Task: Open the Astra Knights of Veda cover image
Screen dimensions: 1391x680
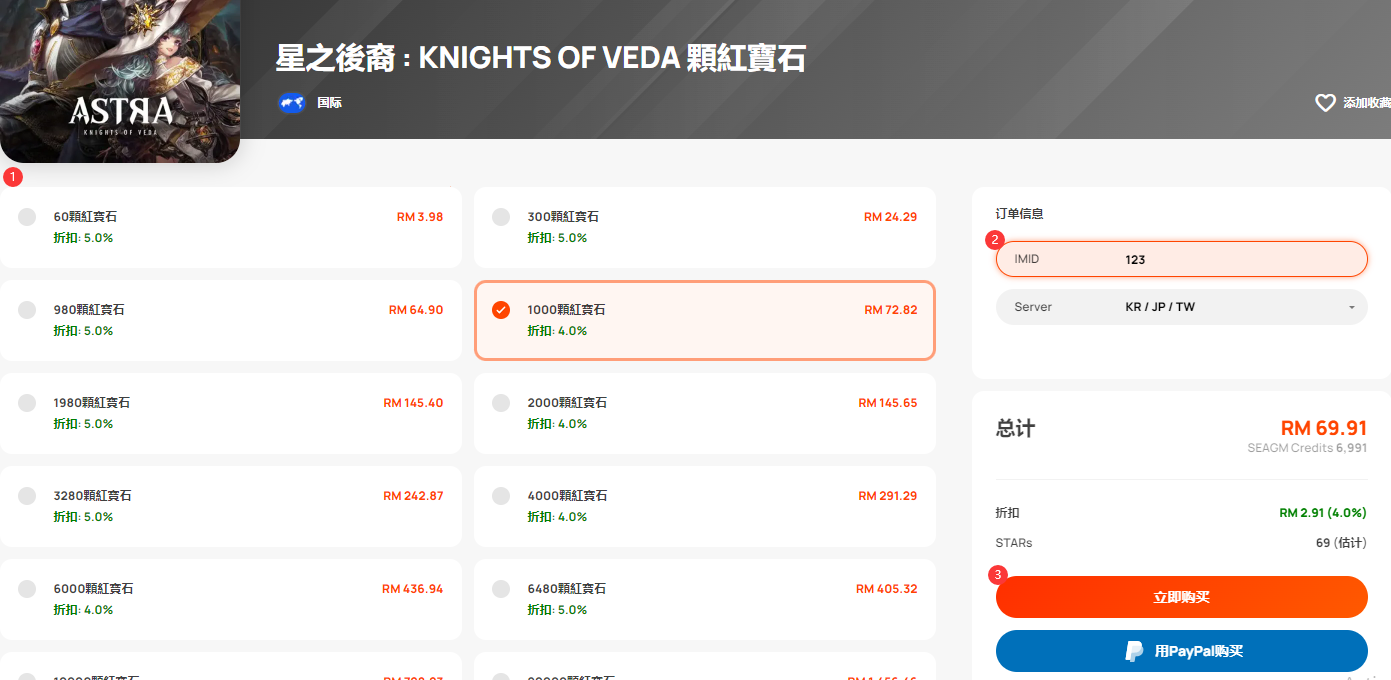Action: 120,80
